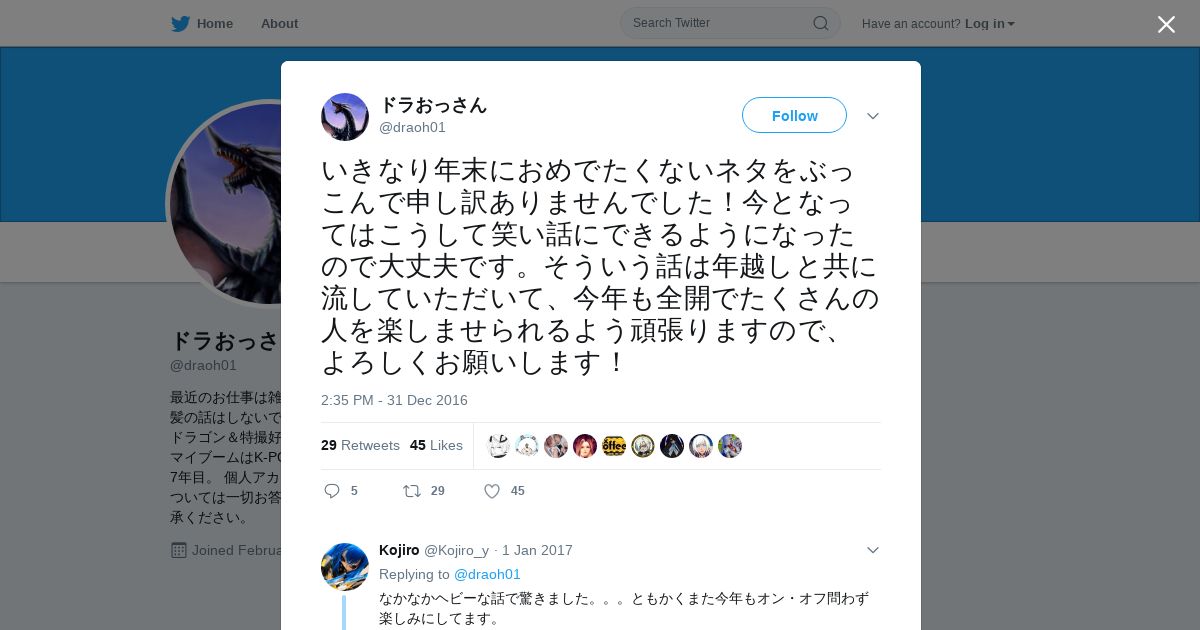This screenshot has width=1200, height=630.
Task: Expand options chevron on Kojiro's reply
Action: pos(873,550)
